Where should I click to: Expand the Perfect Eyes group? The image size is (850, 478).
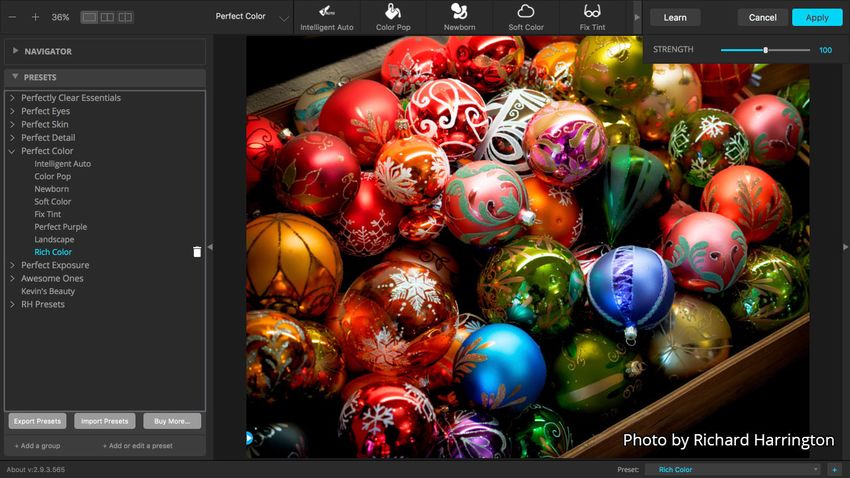(12, 111)
